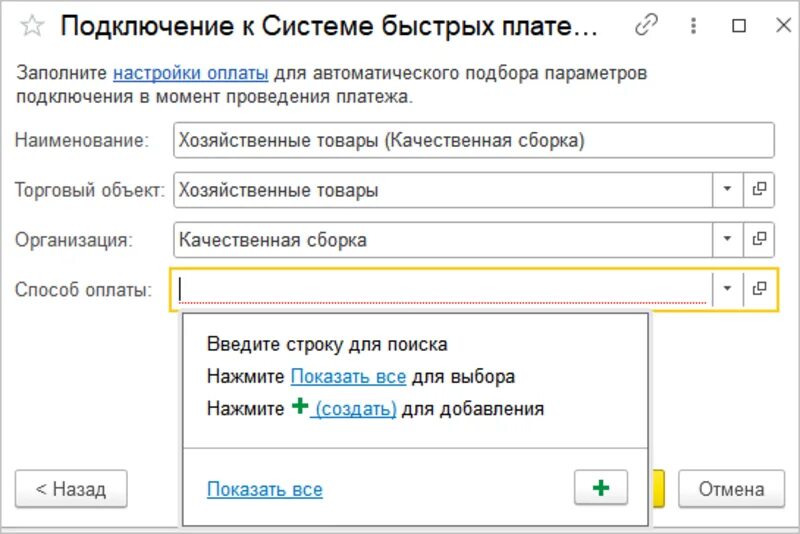The width and height of the screenshot is (800, 534).
Task: Open Торговый объект record with open-form icon
Action: coord(759,189)
